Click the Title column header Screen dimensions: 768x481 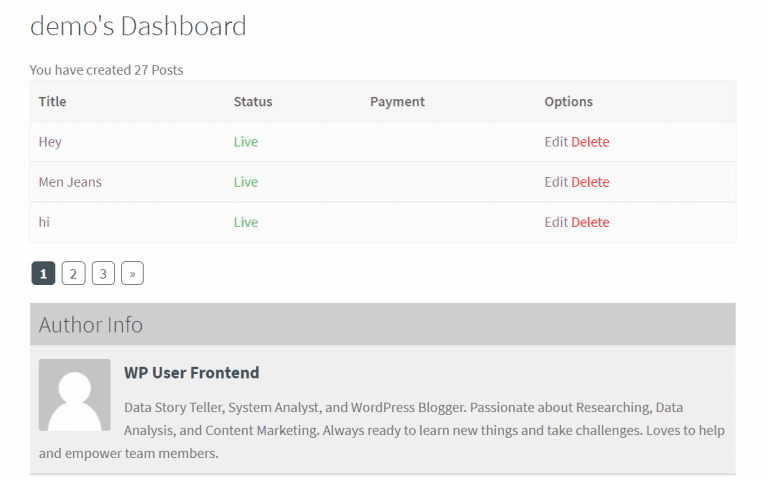[52, 101]
